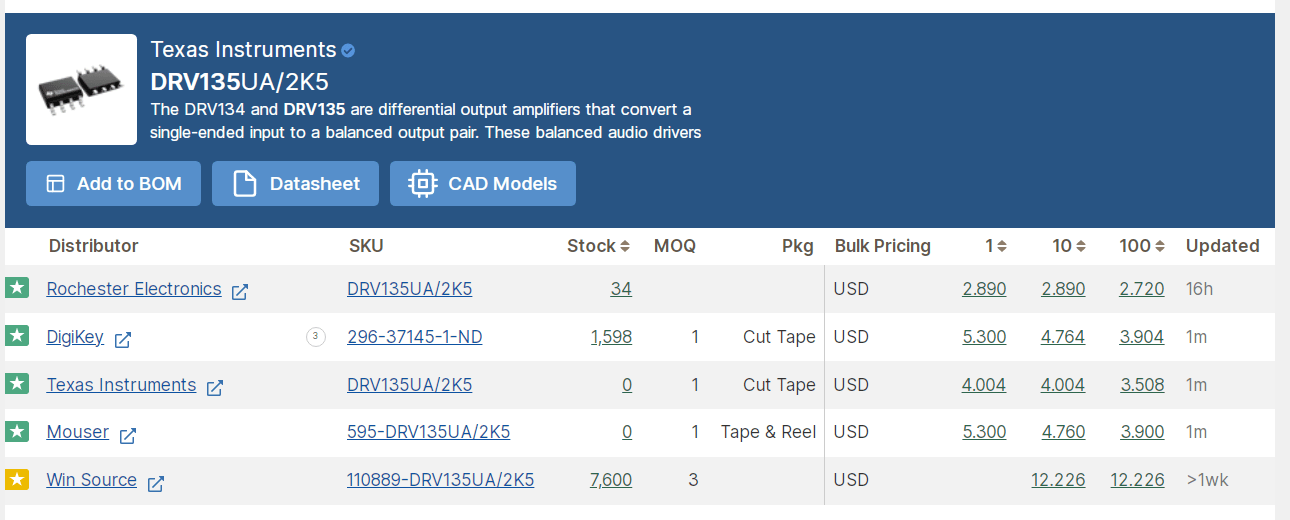Click the Updated column header
The image size is (1290, 520).
coord(1222,246)
